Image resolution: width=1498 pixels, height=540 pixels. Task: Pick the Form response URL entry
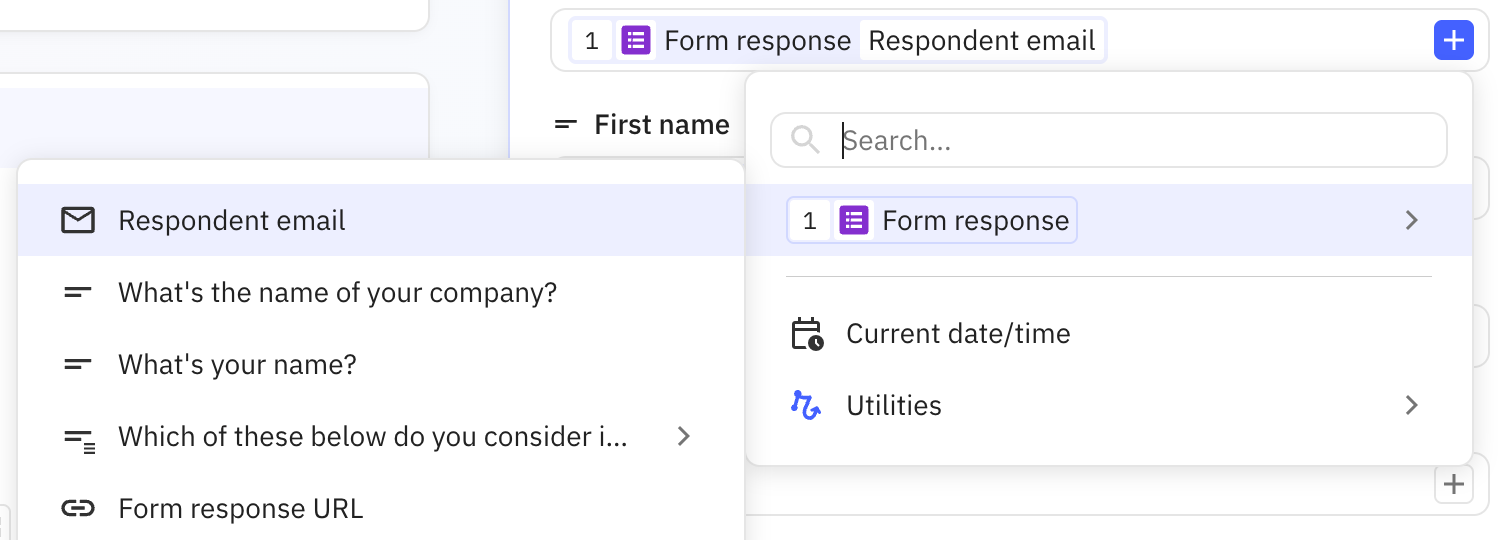tap(240, 509)
